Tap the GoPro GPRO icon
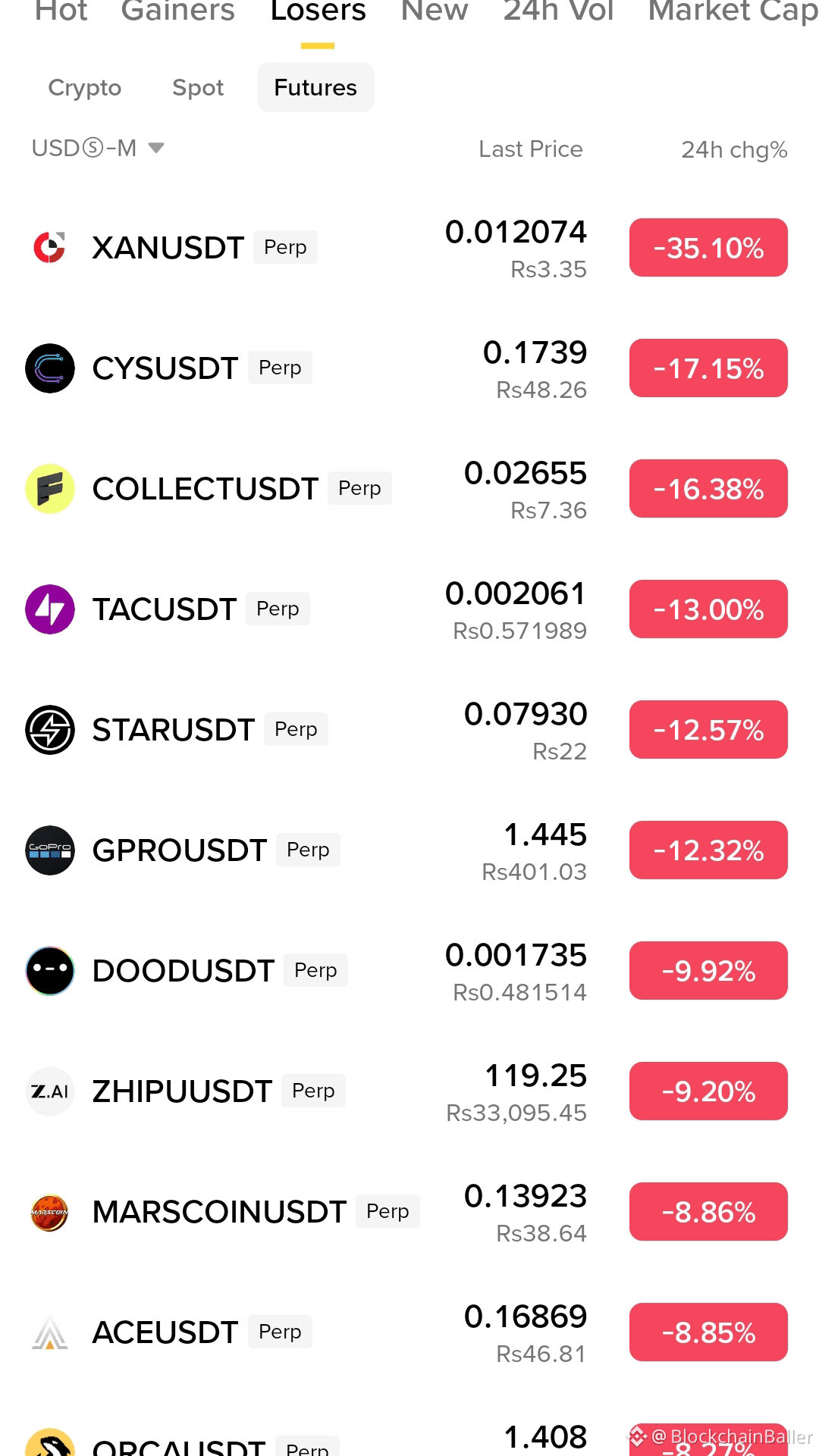 point(50,850)
